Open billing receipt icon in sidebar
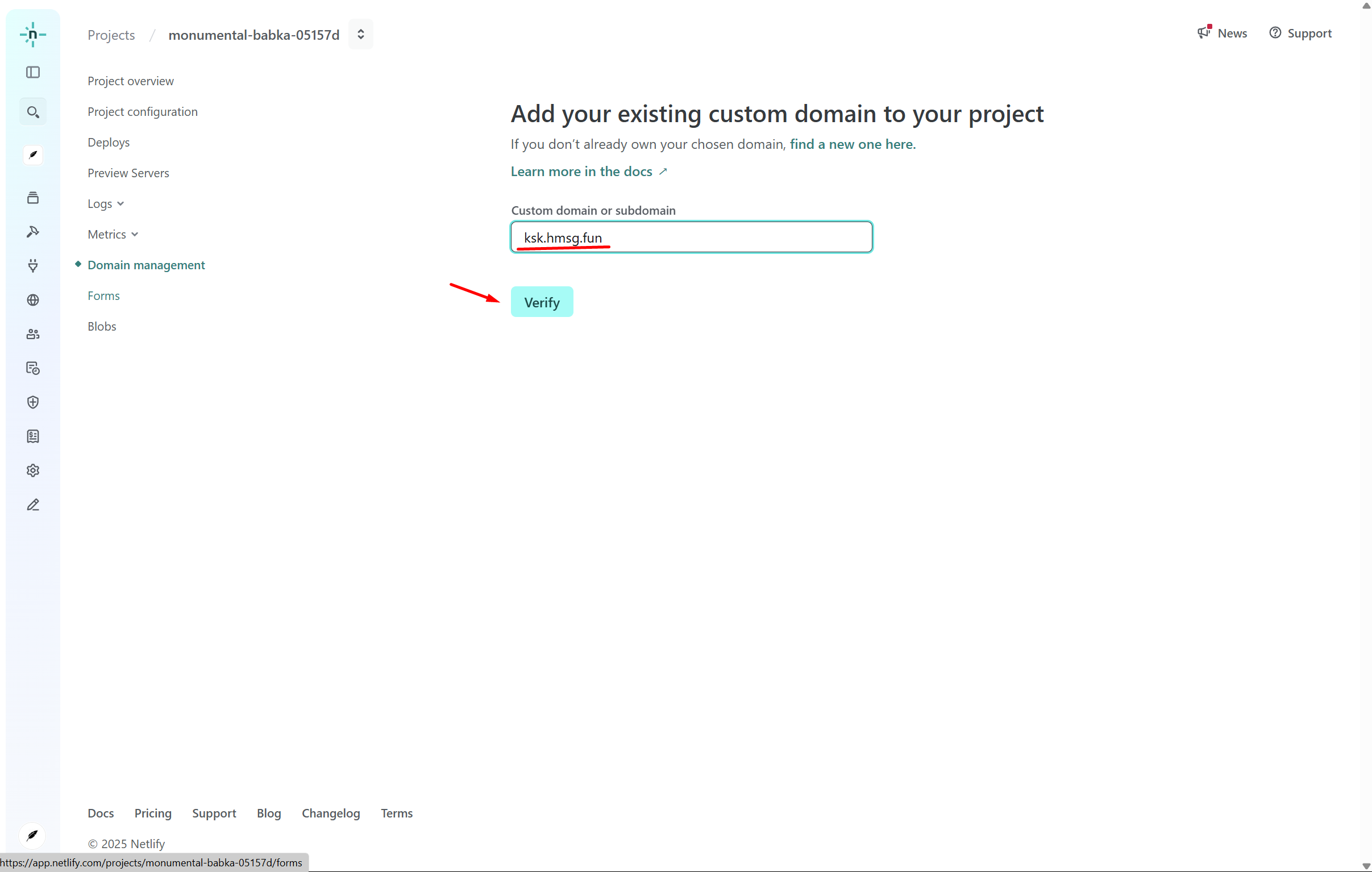Viewport: 1372px width, 872px height. tap(32, 437)
